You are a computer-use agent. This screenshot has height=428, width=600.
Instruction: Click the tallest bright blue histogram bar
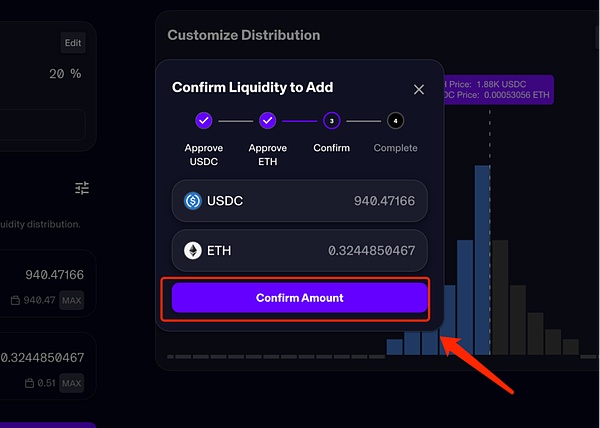coord(482,260)
